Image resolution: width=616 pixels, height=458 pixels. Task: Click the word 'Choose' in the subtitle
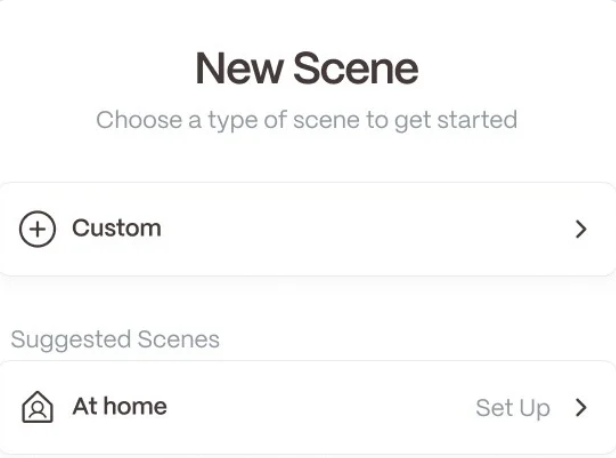139,120
